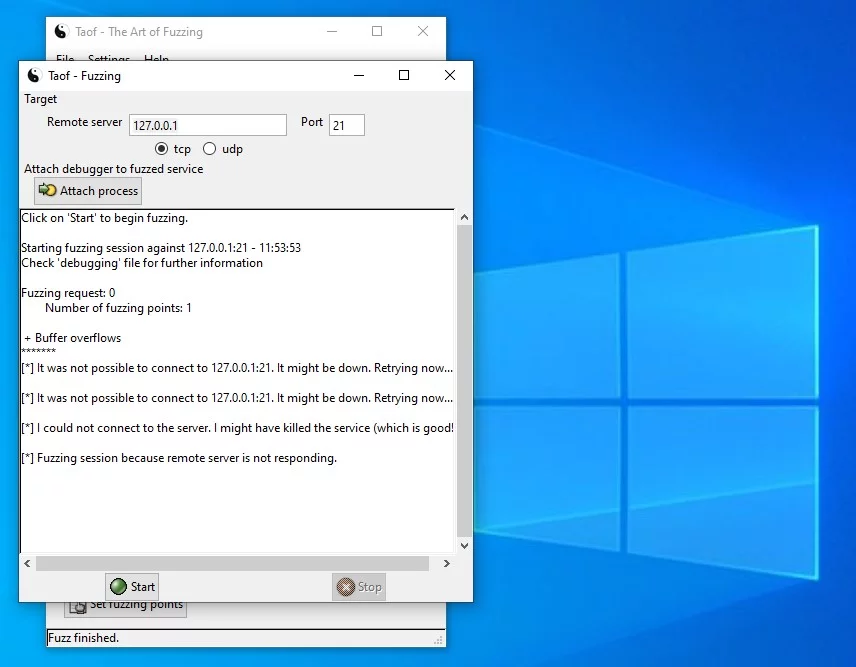
Task: Focus the Remote server address field
Action: (x=207, y=125)
